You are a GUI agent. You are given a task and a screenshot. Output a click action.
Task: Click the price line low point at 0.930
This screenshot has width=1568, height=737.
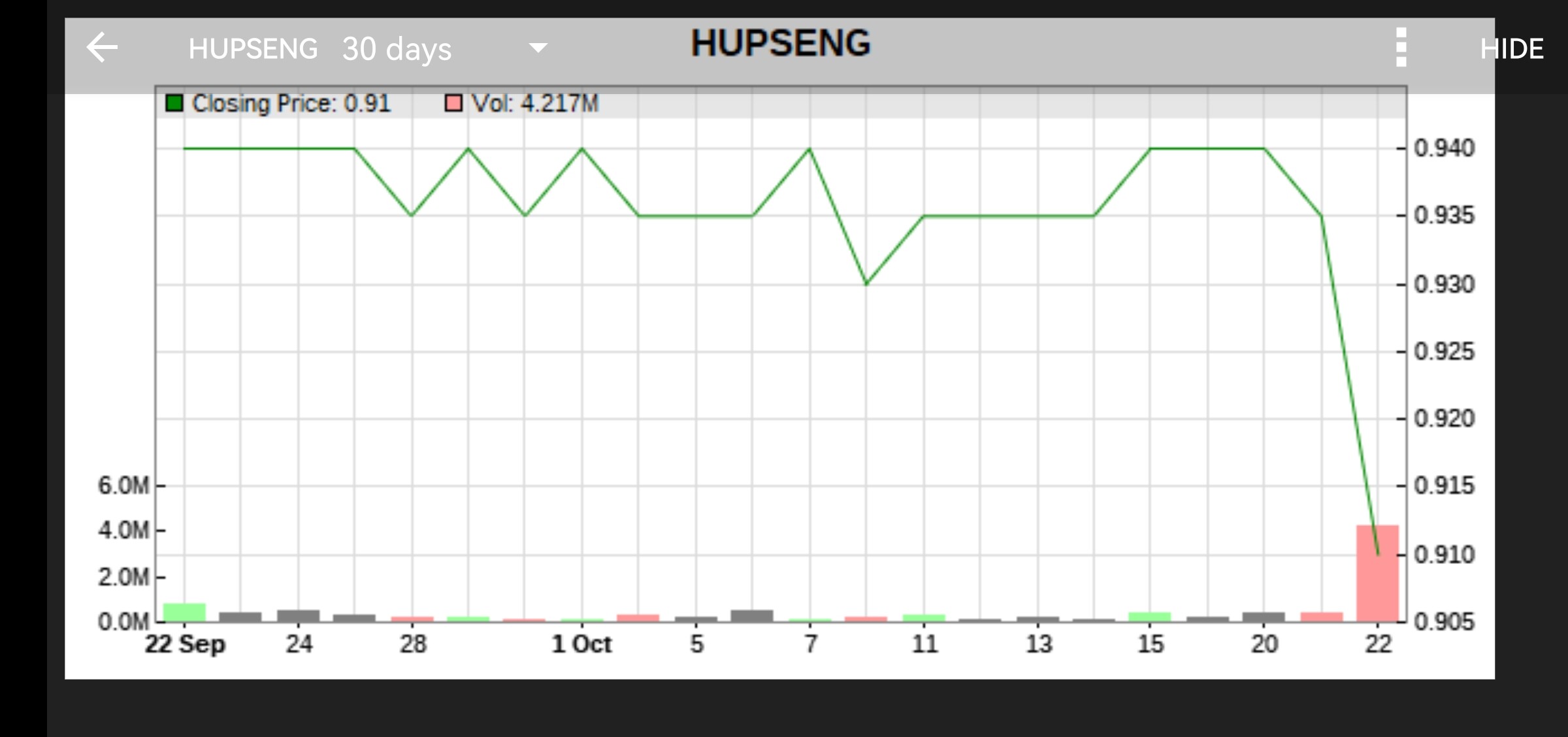pyautogui.click(x=866, y=284)
